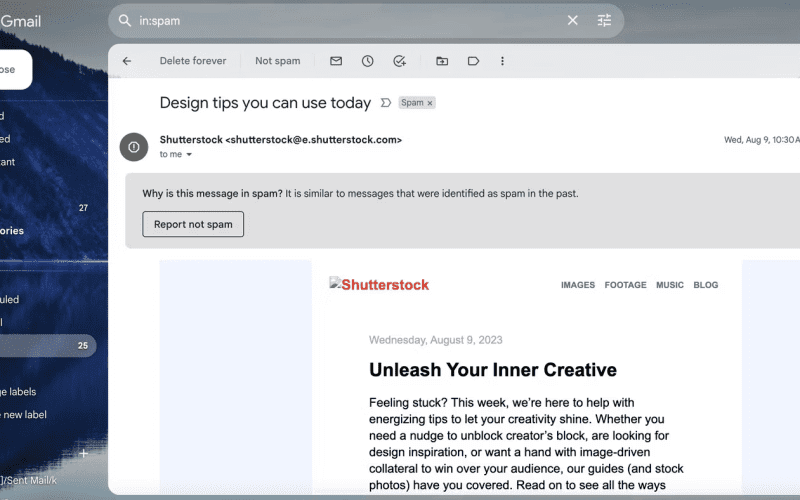Open the MUSIC link in email

click(x=669, y=285)
